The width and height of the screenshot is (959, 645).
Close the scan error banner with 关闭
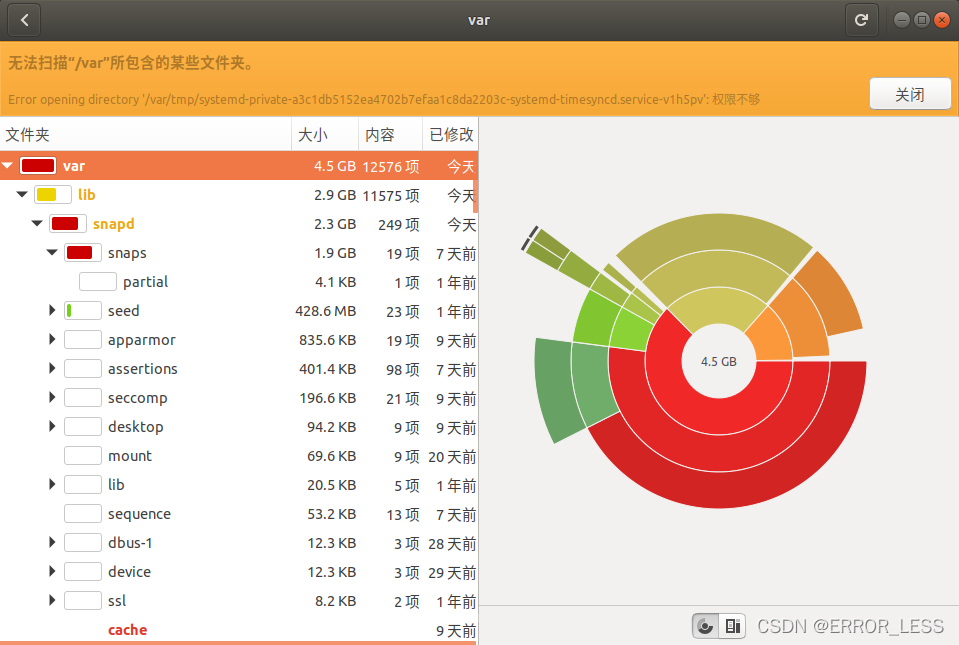(910, 94)
